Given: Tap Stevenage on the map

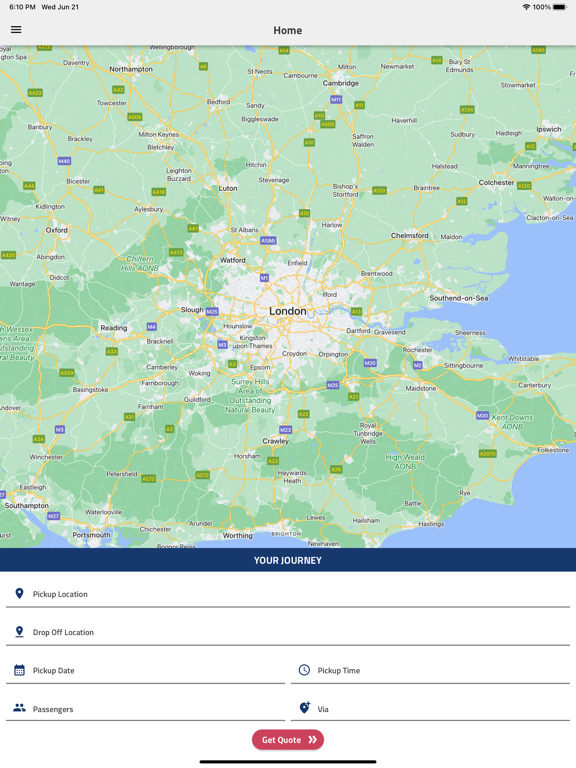Looking at the screenshot, I should pos(274,180).
